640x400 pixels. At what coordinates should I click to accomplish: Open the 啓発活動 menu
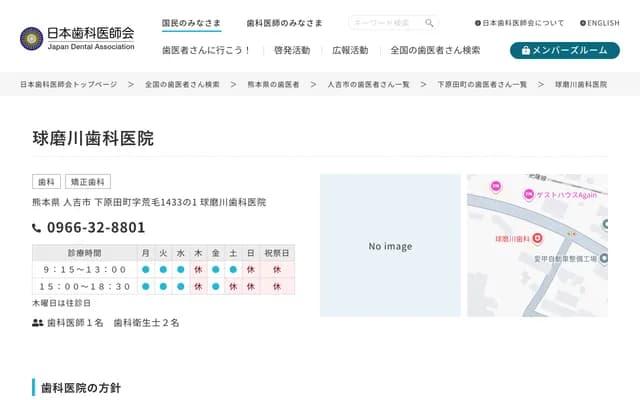[x=292, y=50]
